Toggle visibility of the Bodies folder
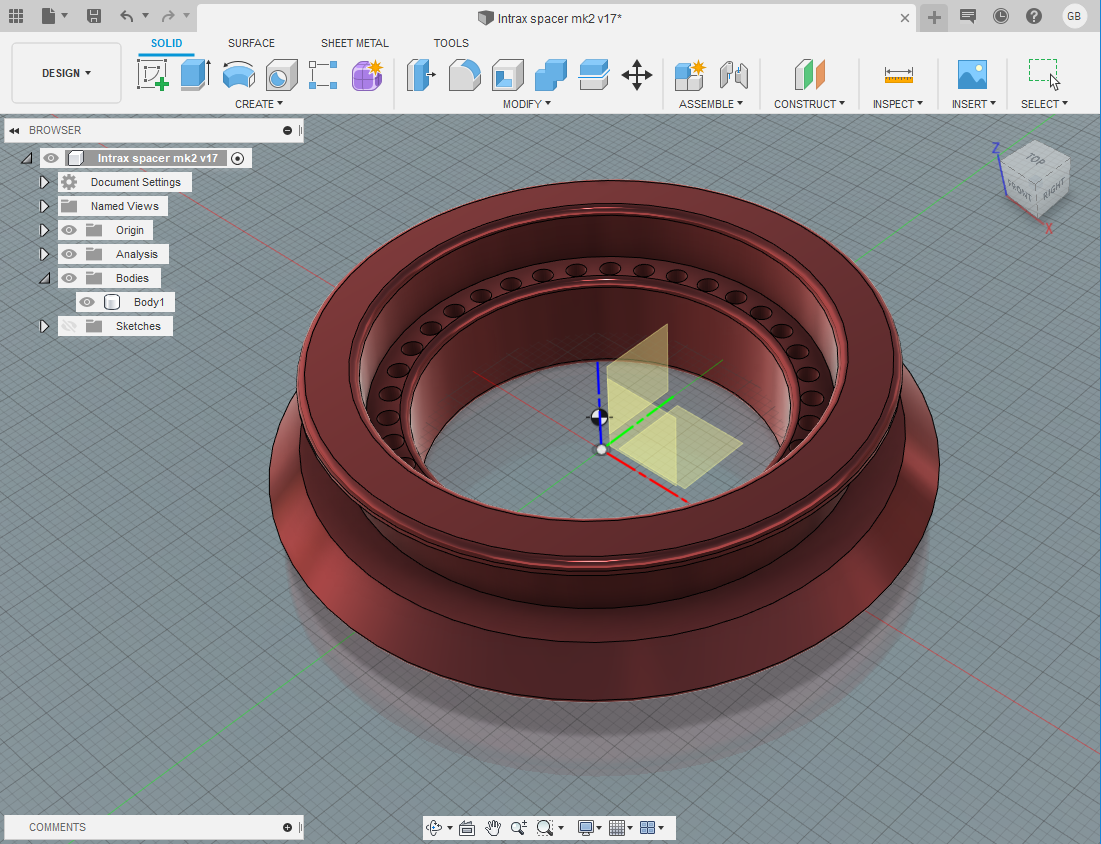Screen dimensions: 1101x844 pos(69,278)
